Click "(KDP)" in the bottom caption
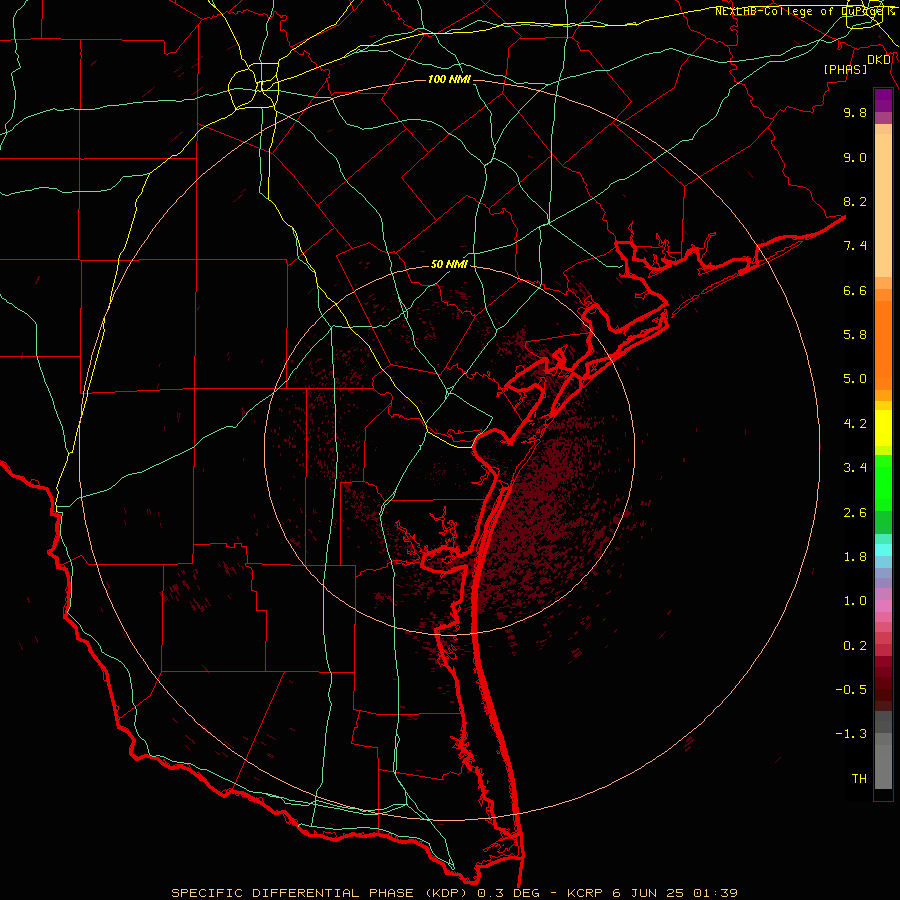Screen dimensions: 900x900 click(x=445, y=893)
